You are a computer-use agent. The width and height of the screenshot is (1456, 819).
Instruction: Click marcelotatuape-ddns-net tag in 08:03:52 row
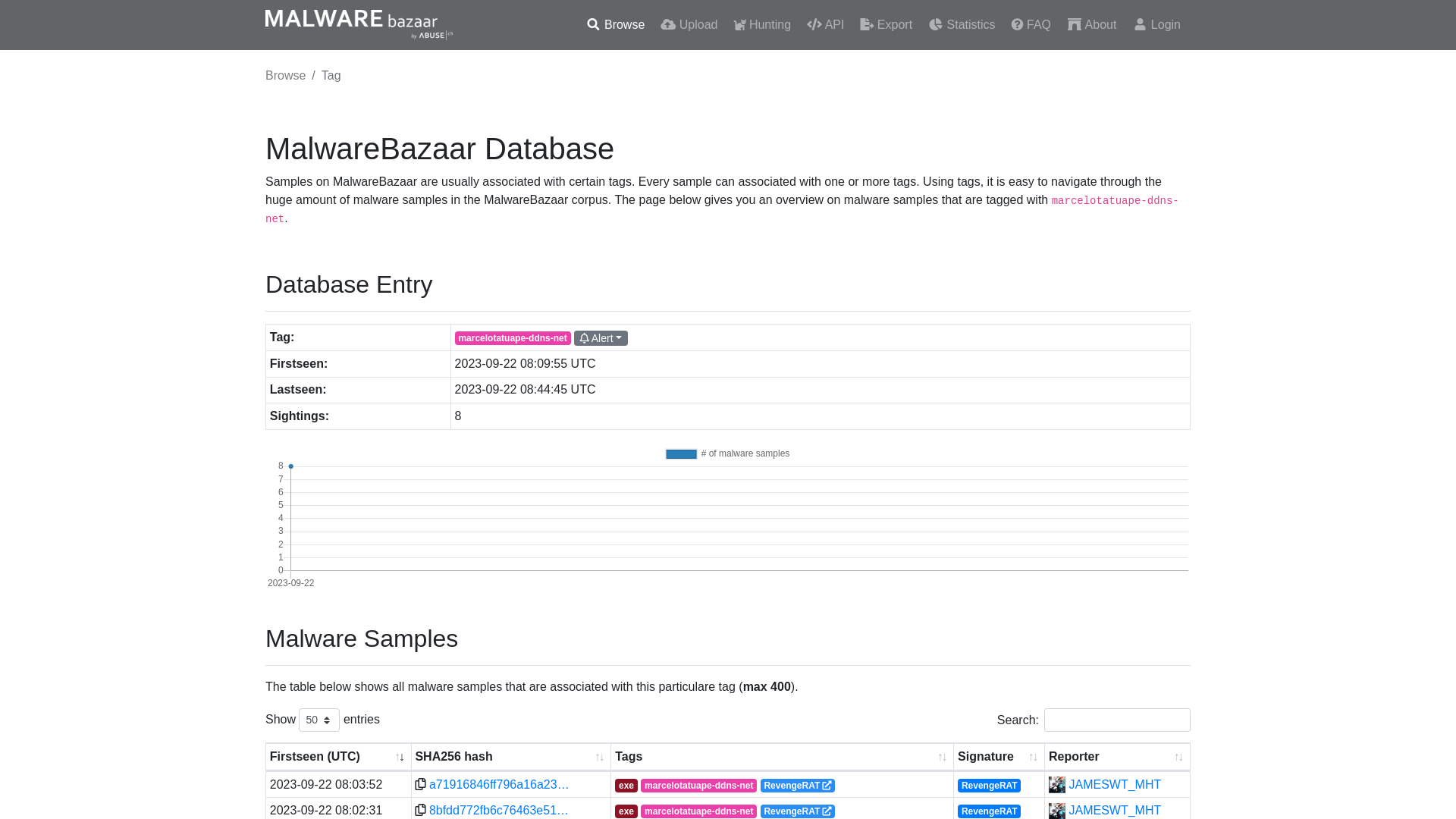point(698,786)
